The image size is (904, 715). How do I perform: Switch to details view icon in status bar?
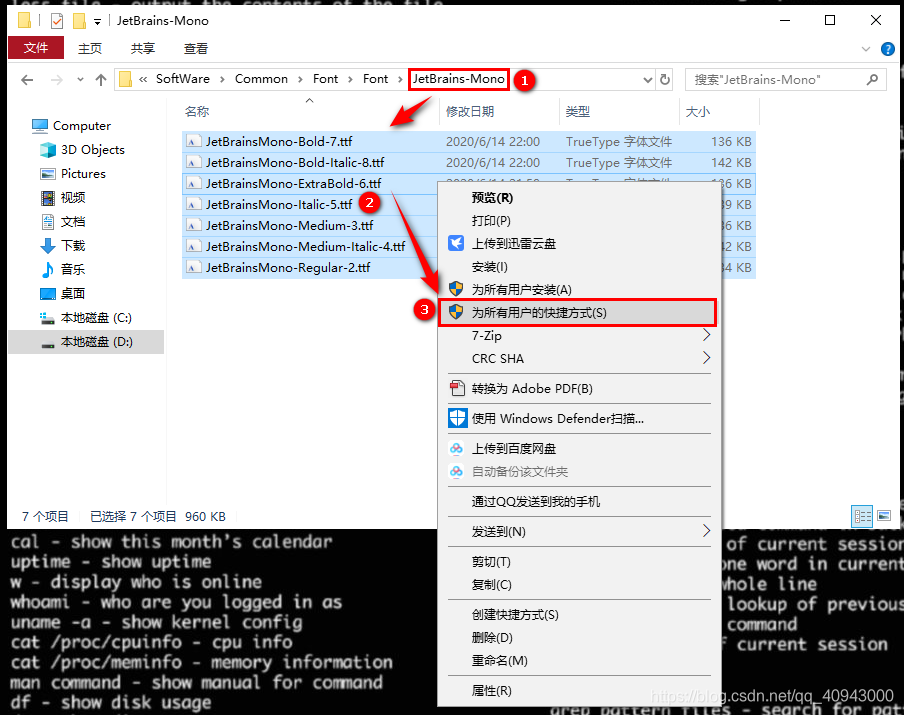click(862, 516)
